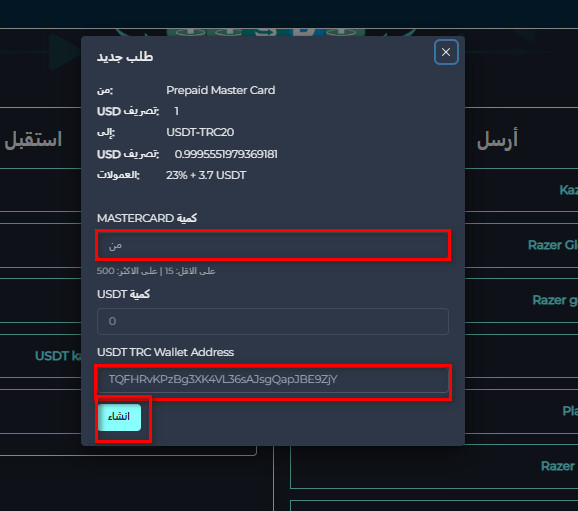Image resolution: width=578 pixels, height=511 pixels.
Task: Click the أرسل heading in background page
Action: tap(497, 139)
